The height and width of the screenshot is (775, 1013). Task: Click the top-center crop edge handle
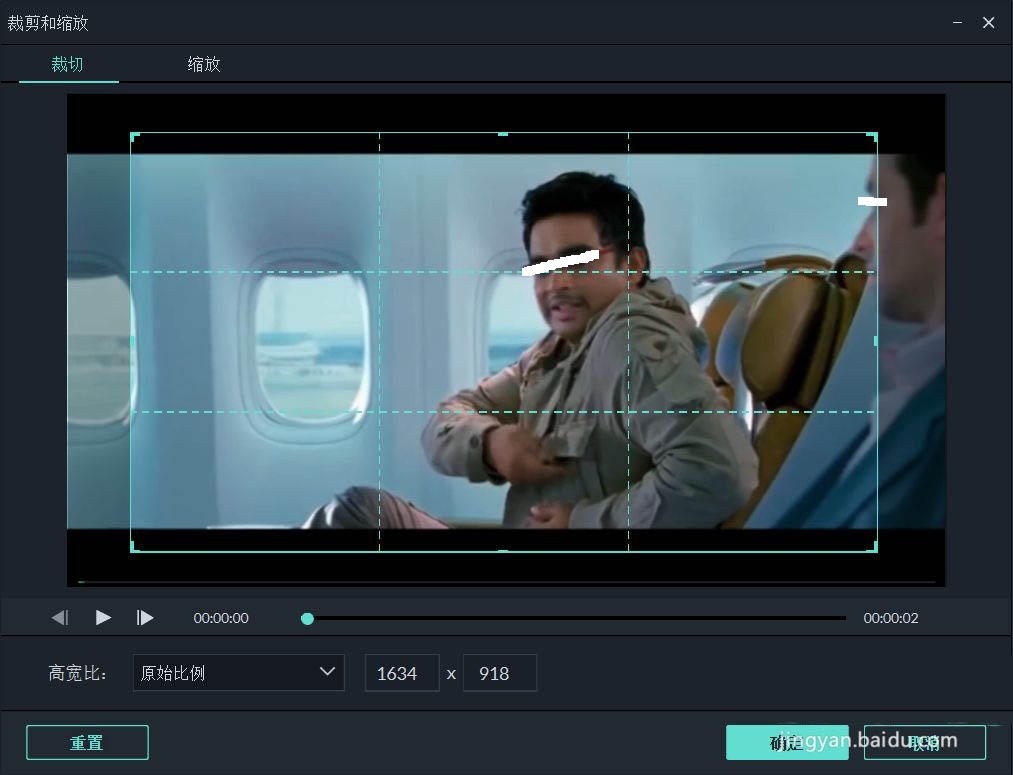tap(503, 134)
